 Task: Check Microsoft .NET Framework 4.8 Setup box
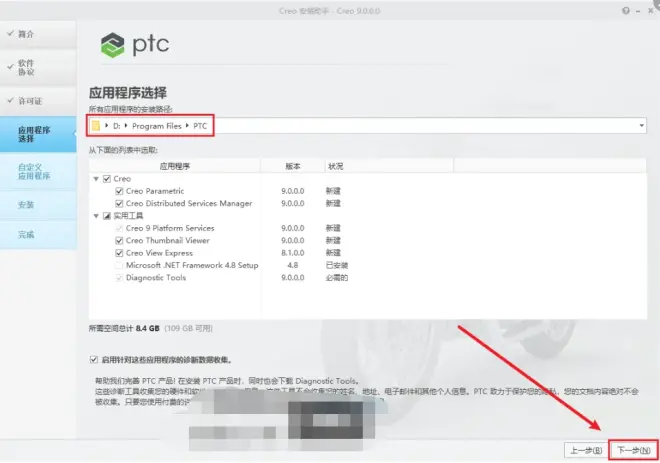click(119, 265)
